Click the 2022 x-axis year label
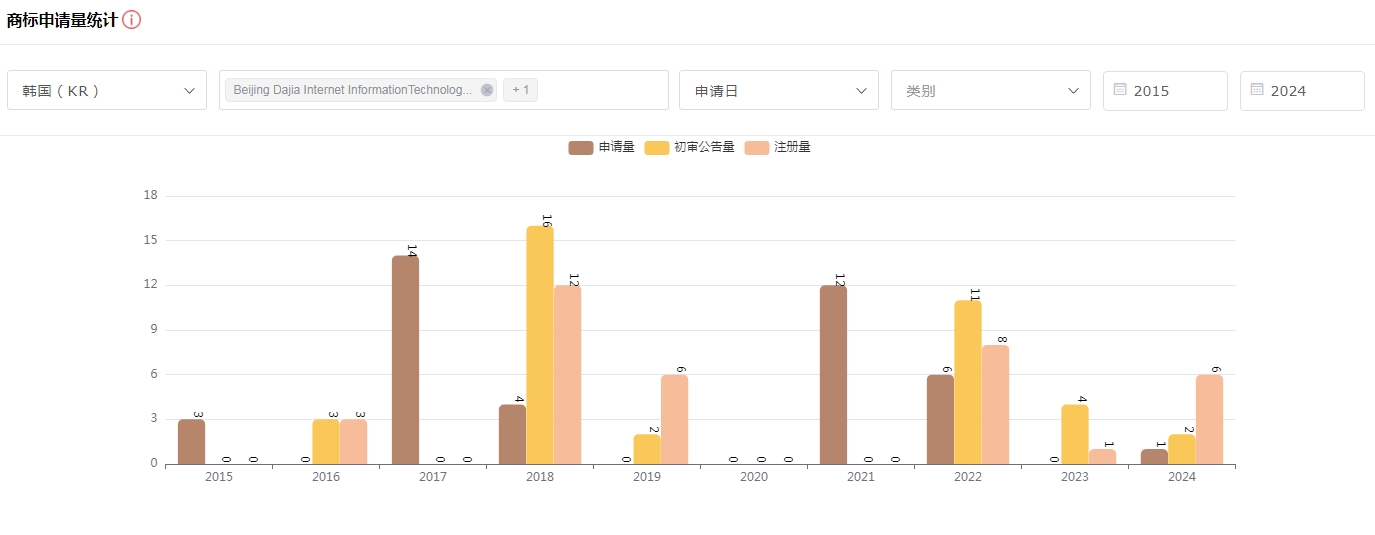This screenshot has height=535, width=1375. tap(968, 477)
